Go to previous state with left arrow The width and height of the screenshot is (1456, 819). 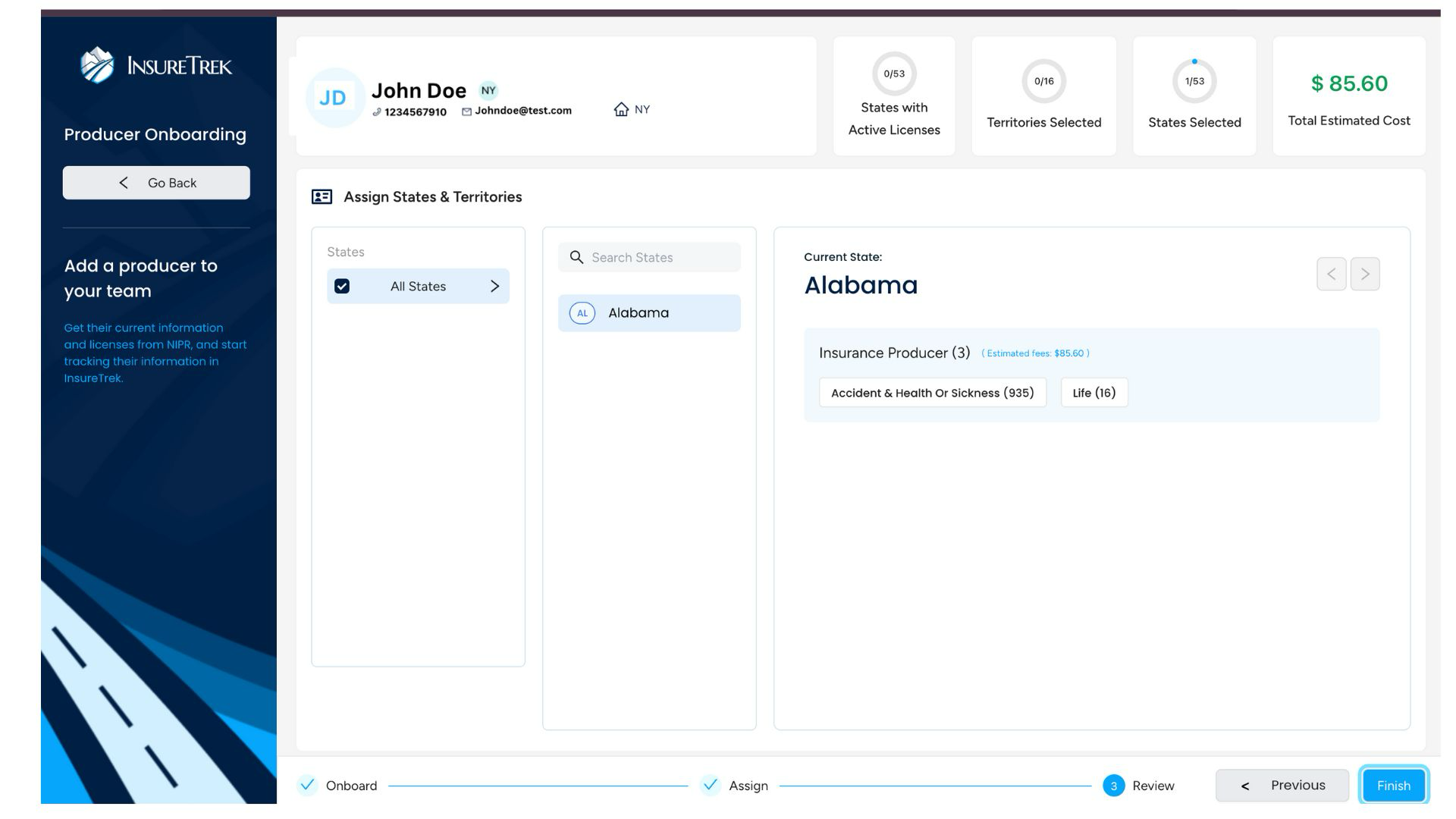pos(1331,275)
